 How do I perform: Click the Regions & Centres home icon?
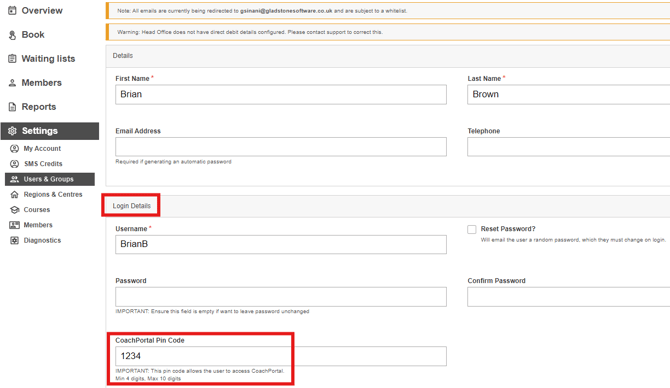[15, 194]
